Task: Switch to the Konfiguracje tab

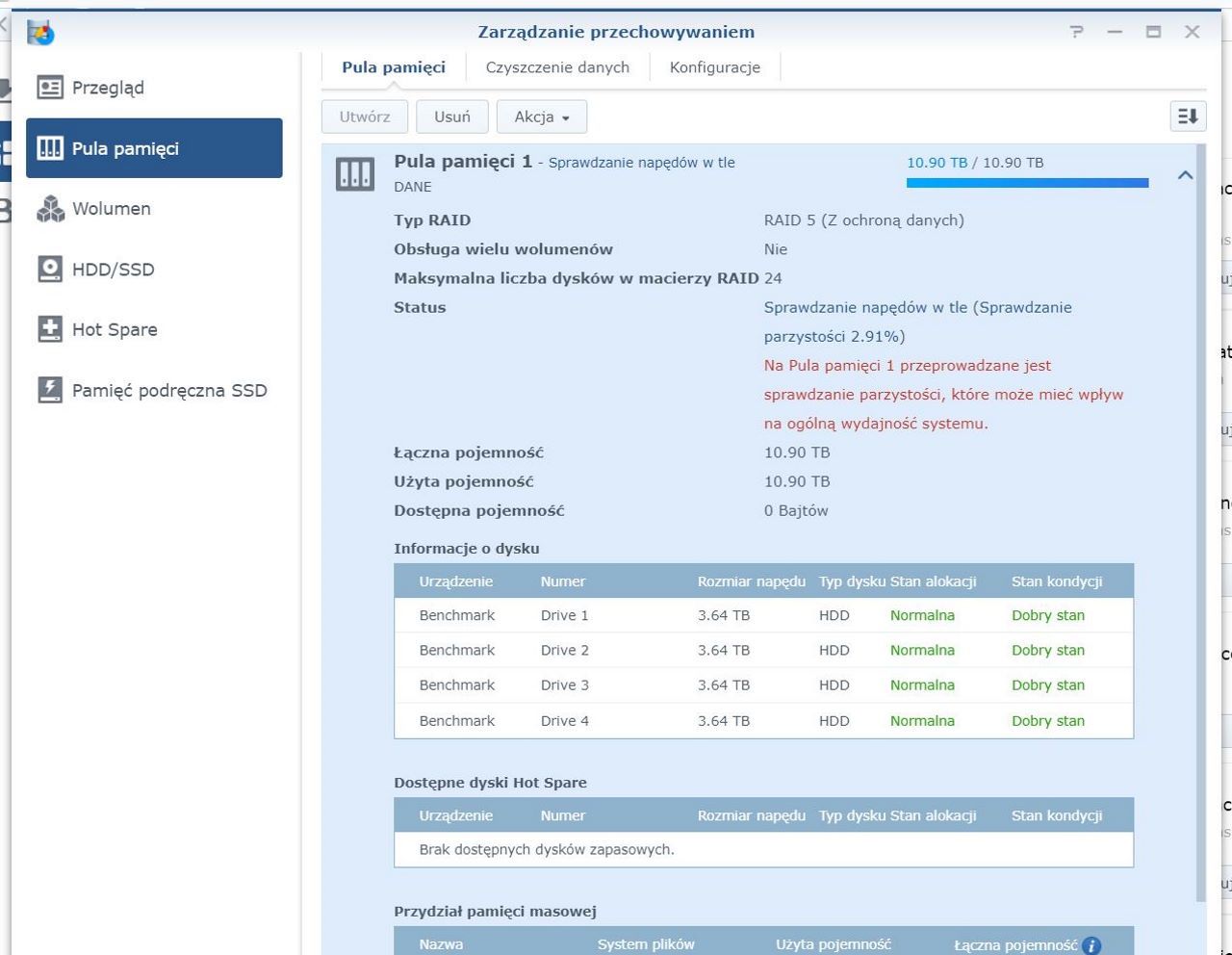Action: (715, 67)
